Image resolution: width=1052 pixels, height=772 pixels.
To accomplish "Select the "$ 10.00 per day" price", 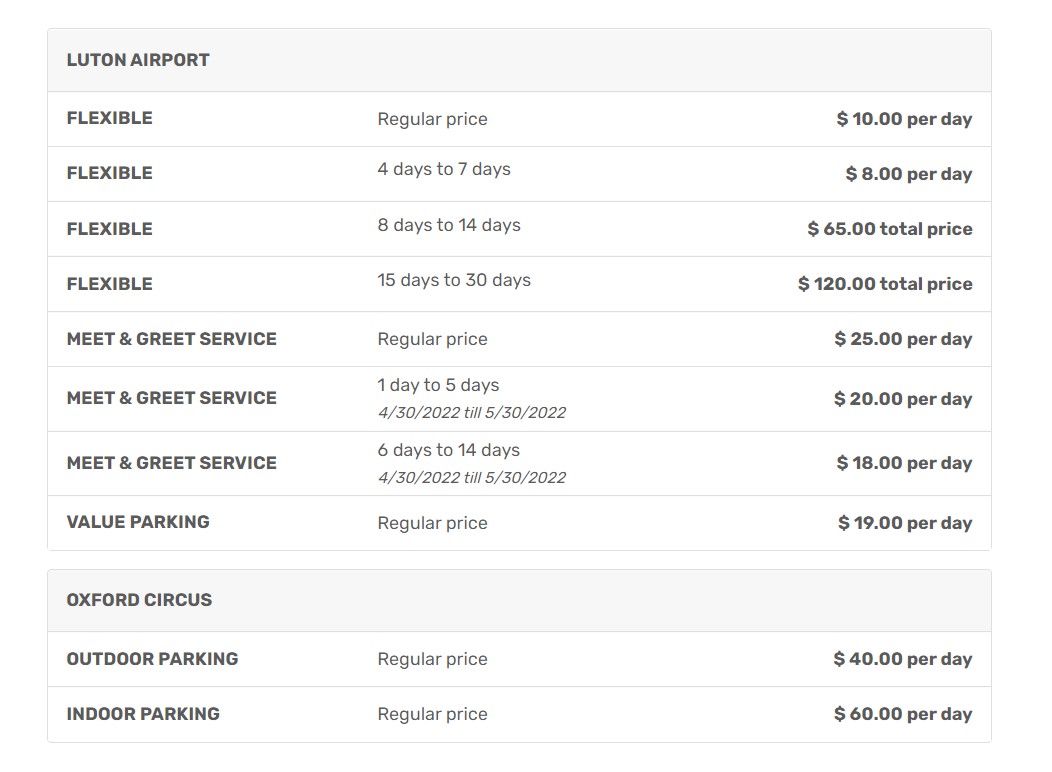I will (904, 119).
